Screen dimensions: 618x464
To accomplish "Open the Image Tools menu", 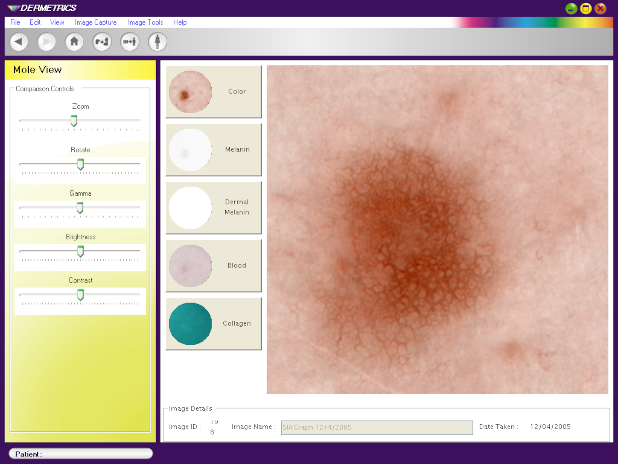I will pos(145,21).
